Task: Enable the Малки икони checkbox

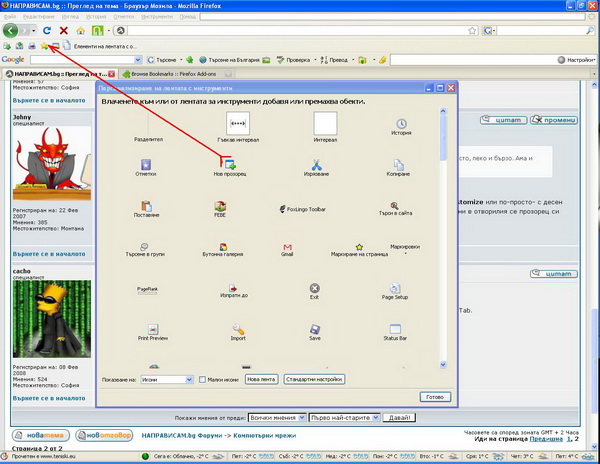Action: (202, 379)
